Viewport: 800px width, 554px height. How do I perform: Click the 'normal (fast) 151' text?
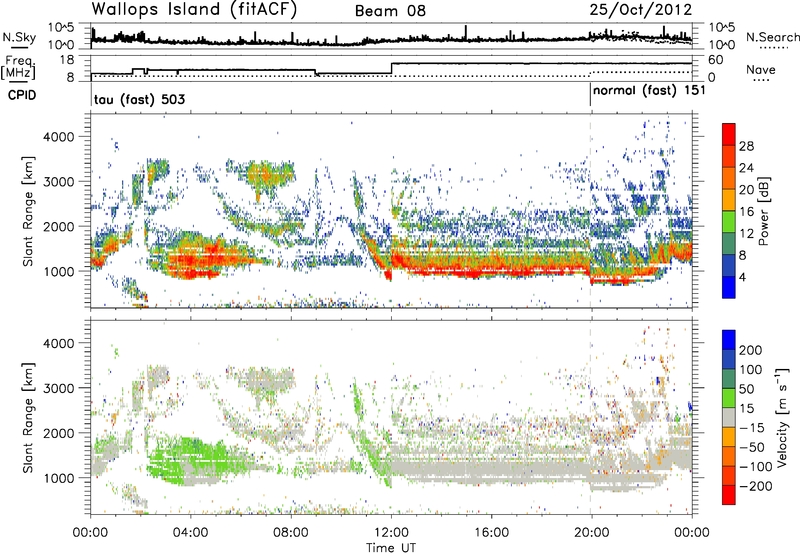point(648,90)
